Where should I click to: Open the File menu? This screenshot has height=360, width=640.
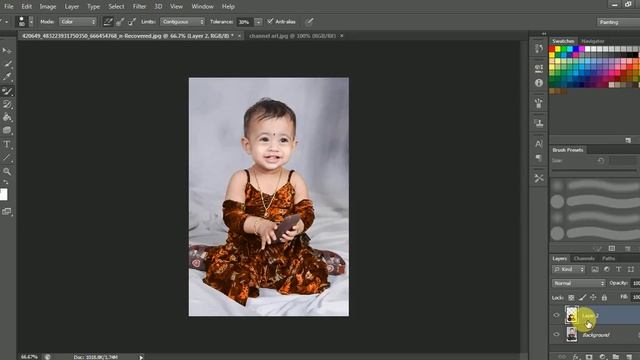coord(9,7)
